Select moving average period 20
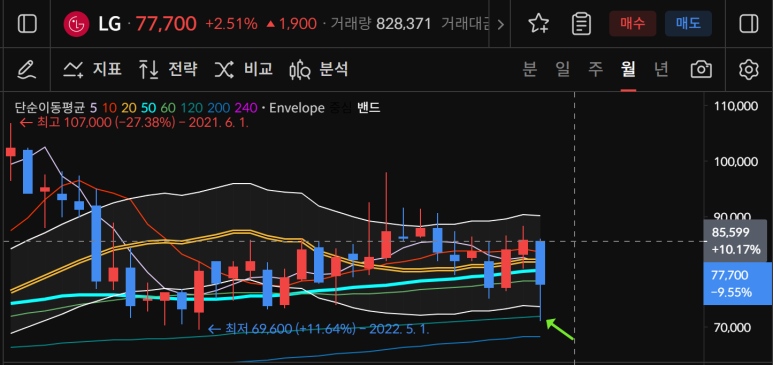Image resolution: width=773 pixels, height=365 pixels. click(129, 108)
